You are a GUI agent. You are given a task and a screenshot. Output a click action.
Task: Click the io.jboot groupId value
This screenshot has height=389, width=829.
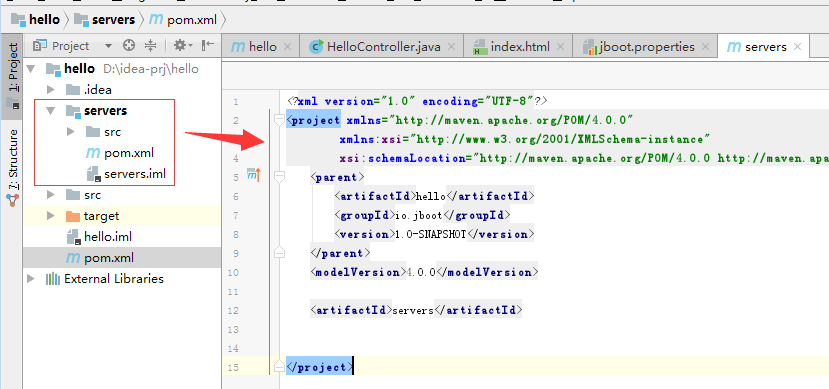coord(418,216)
